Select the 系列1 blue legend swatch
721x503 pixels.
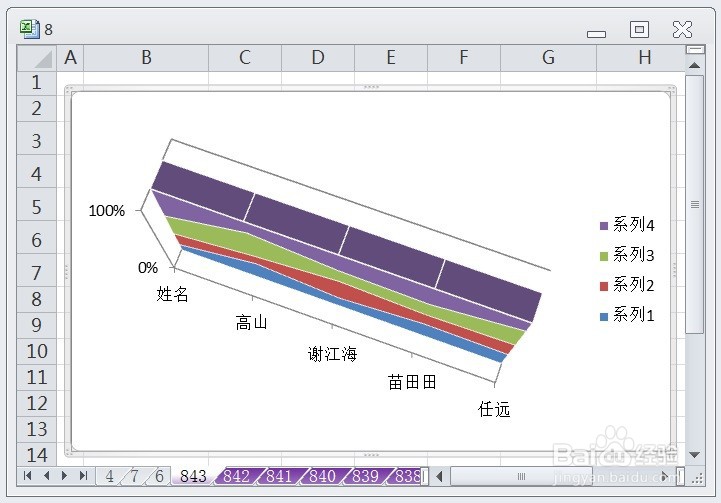604,316
